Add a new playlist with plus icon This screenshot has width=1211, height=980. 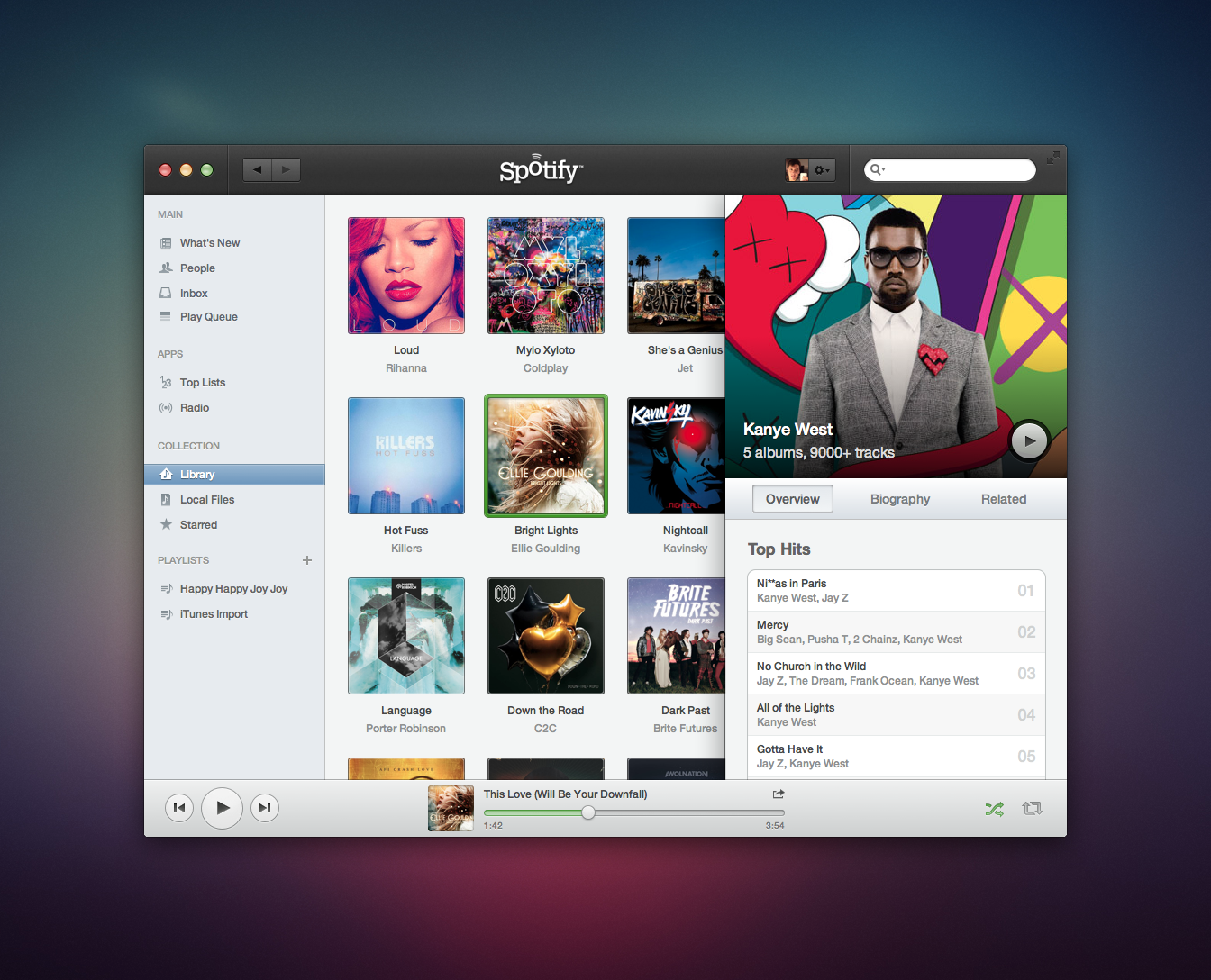coord(307,560)
